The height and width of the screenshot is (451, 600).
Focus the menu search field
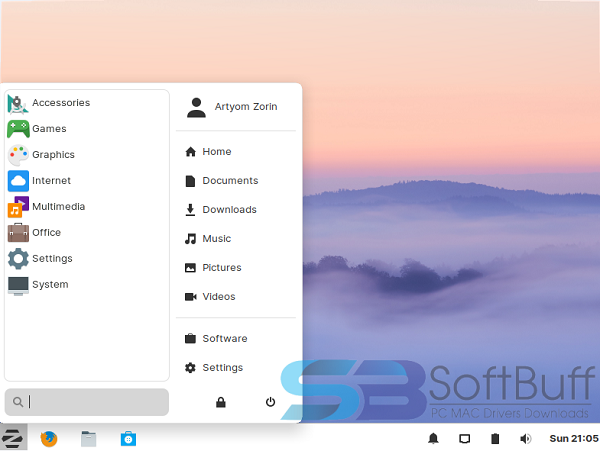(87, 402)
